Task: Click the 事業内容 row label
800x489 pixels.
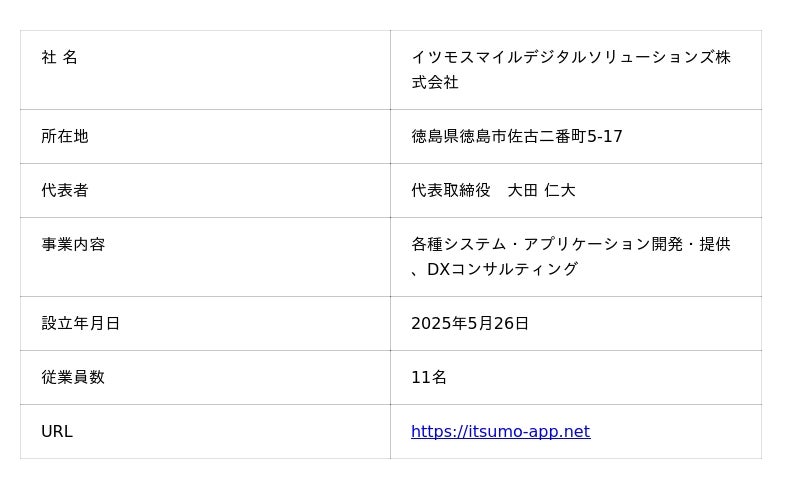Action: (x=72, y=244)
